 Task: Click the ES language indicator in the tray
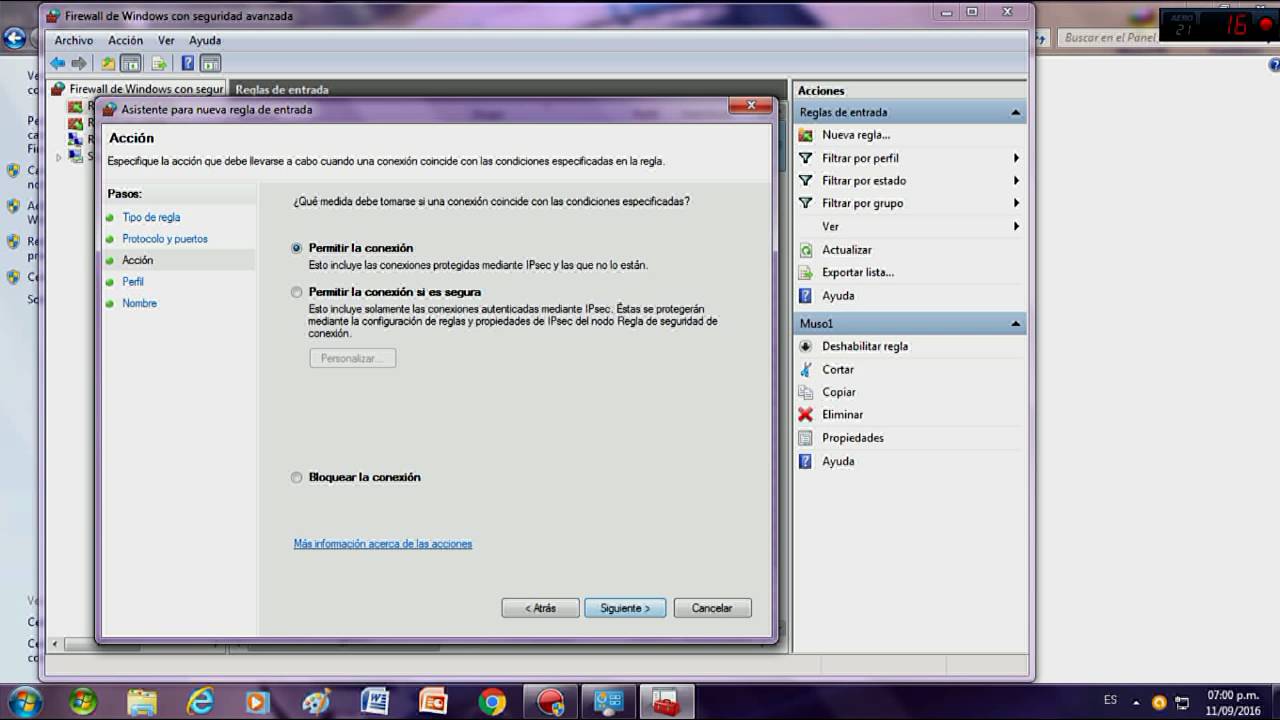pos(1110,700)
